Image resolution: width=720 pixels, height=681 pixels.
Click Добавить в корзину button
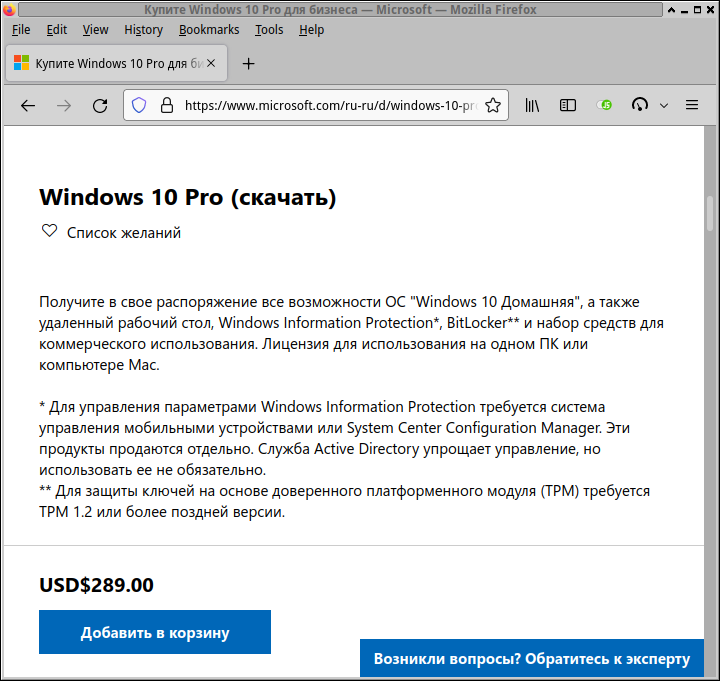(155, 632)
